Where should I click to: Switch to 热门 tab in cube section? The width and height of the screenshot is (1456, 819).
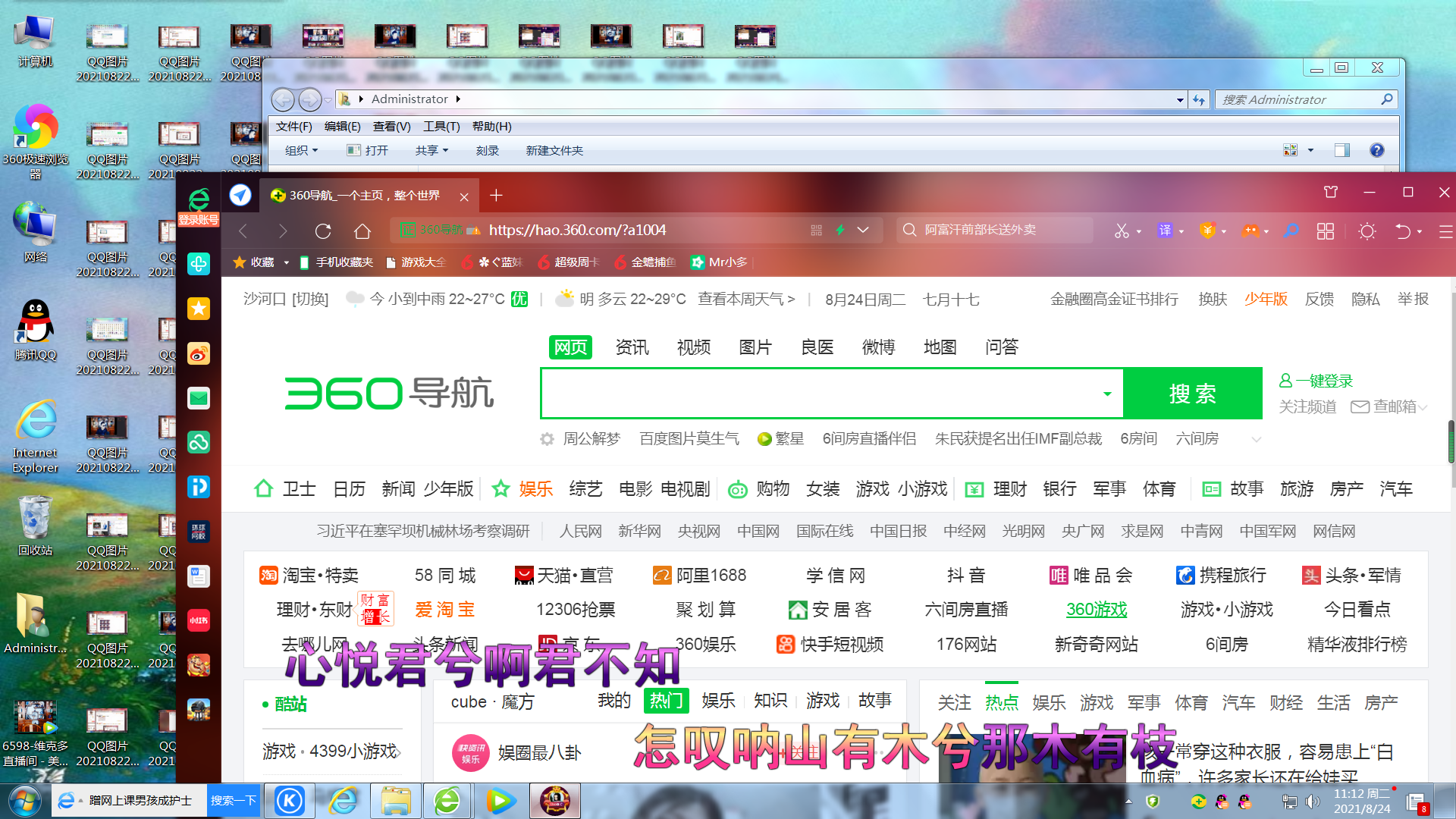667,700
